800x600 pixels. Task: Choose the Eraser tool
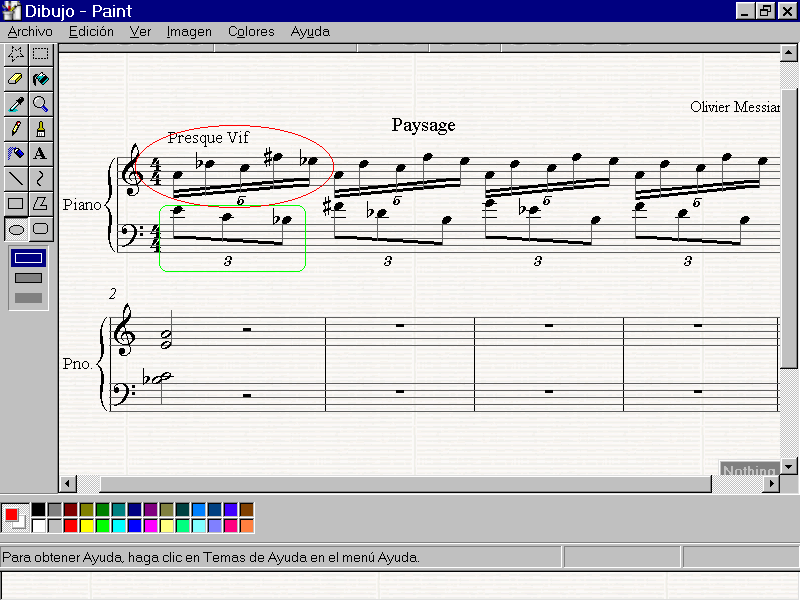tap(16, 79)
